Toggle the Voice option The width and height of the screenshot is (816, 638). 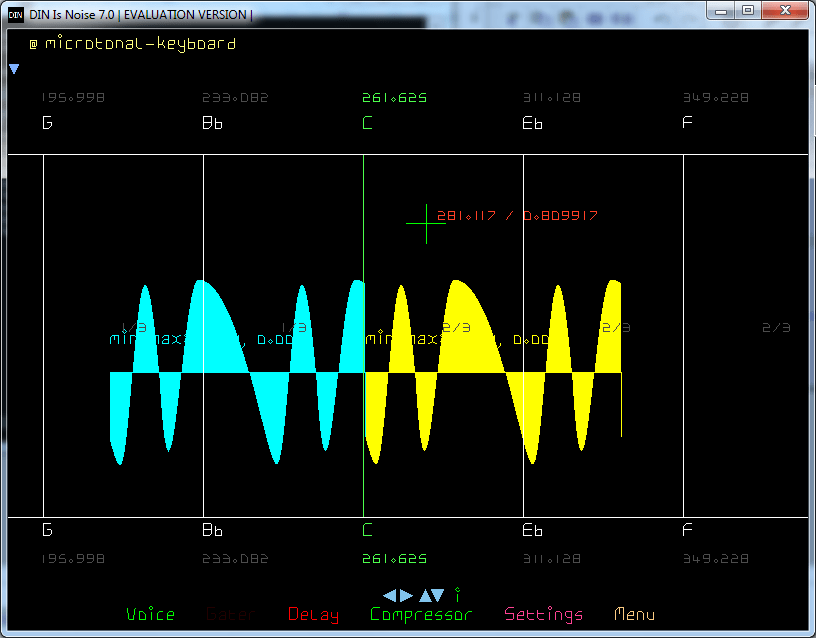pyautogui.click(x=150, y=615)
